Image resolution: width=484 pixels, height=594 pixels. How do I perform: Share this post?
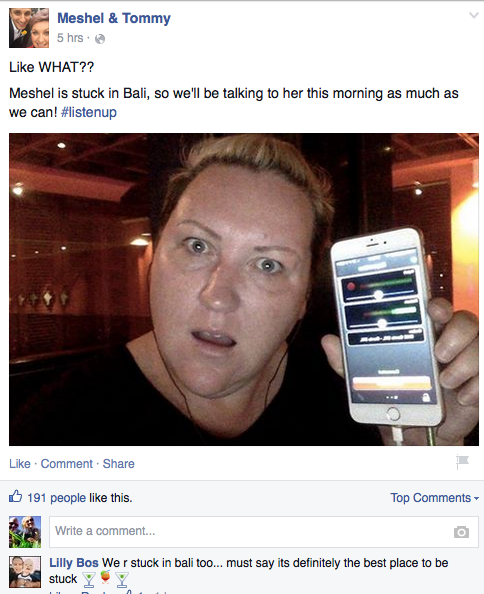point(119,464)
